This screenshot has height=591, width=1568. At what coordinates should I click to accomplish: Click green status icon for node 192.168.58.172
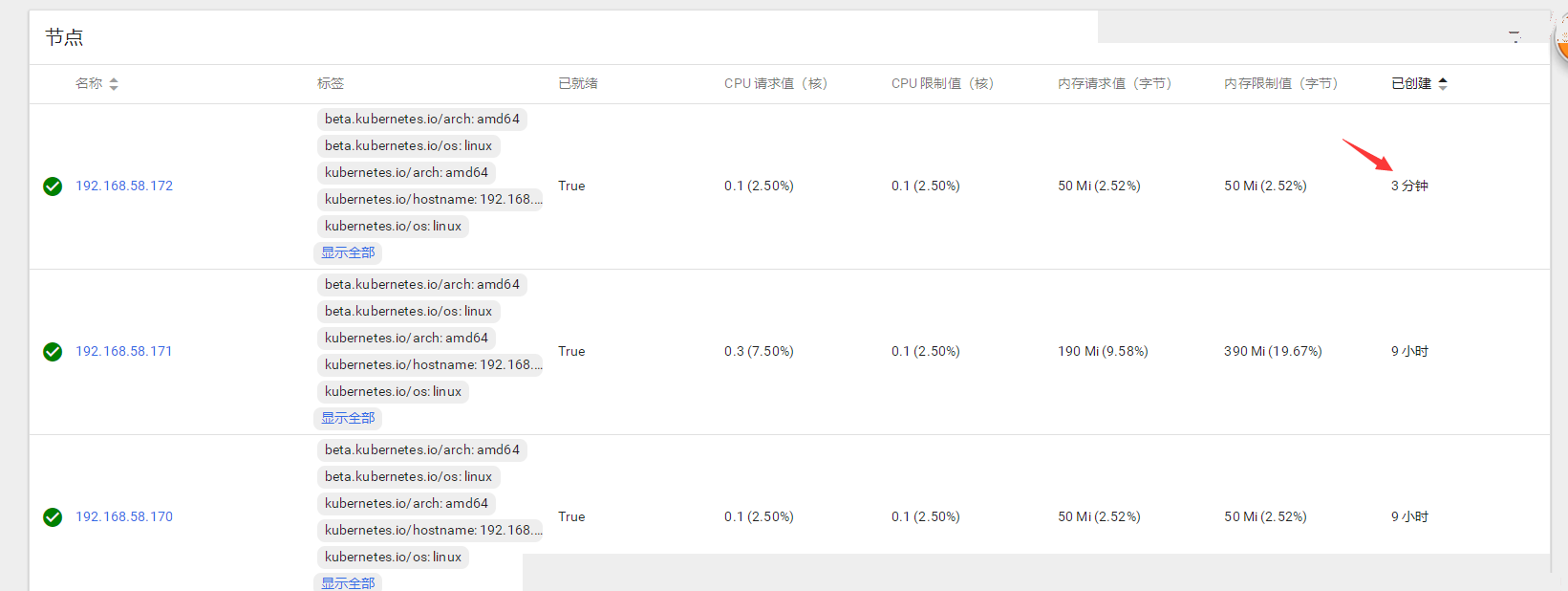click(53, 186)
